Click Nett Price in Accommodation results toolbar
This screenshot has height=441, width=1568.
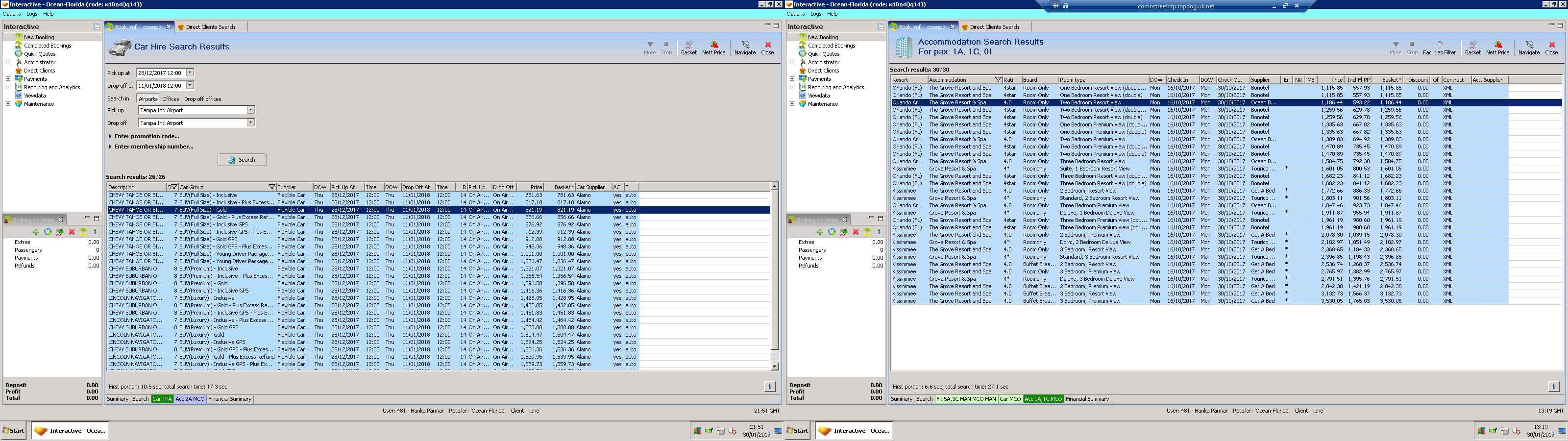pyautogui.click(x=1497, y=47)
